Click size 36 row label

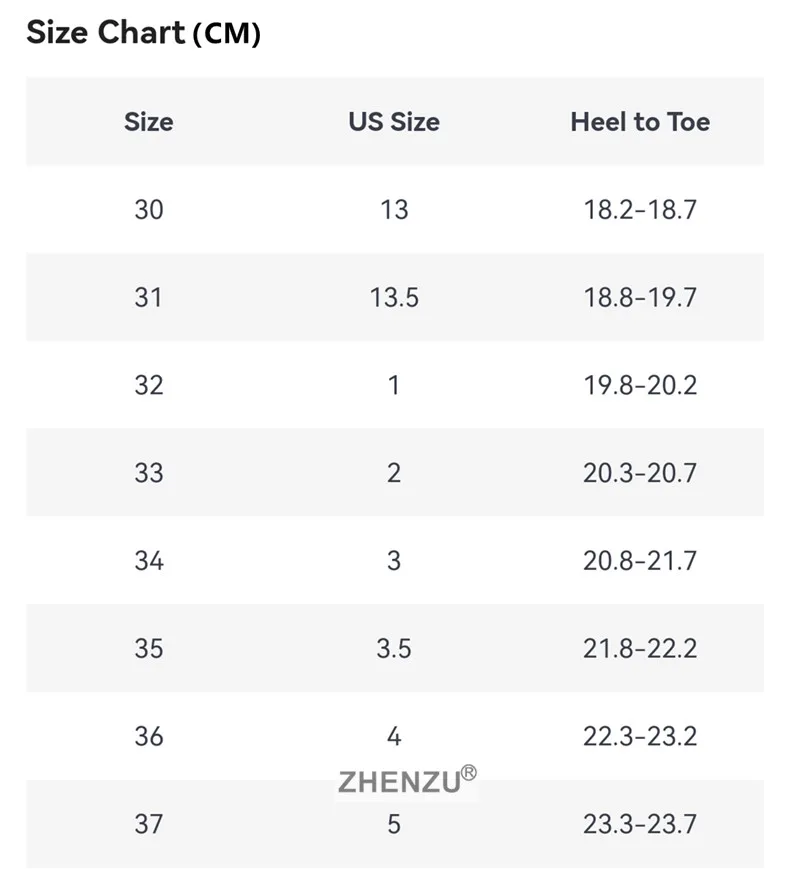tap(149, 736)
